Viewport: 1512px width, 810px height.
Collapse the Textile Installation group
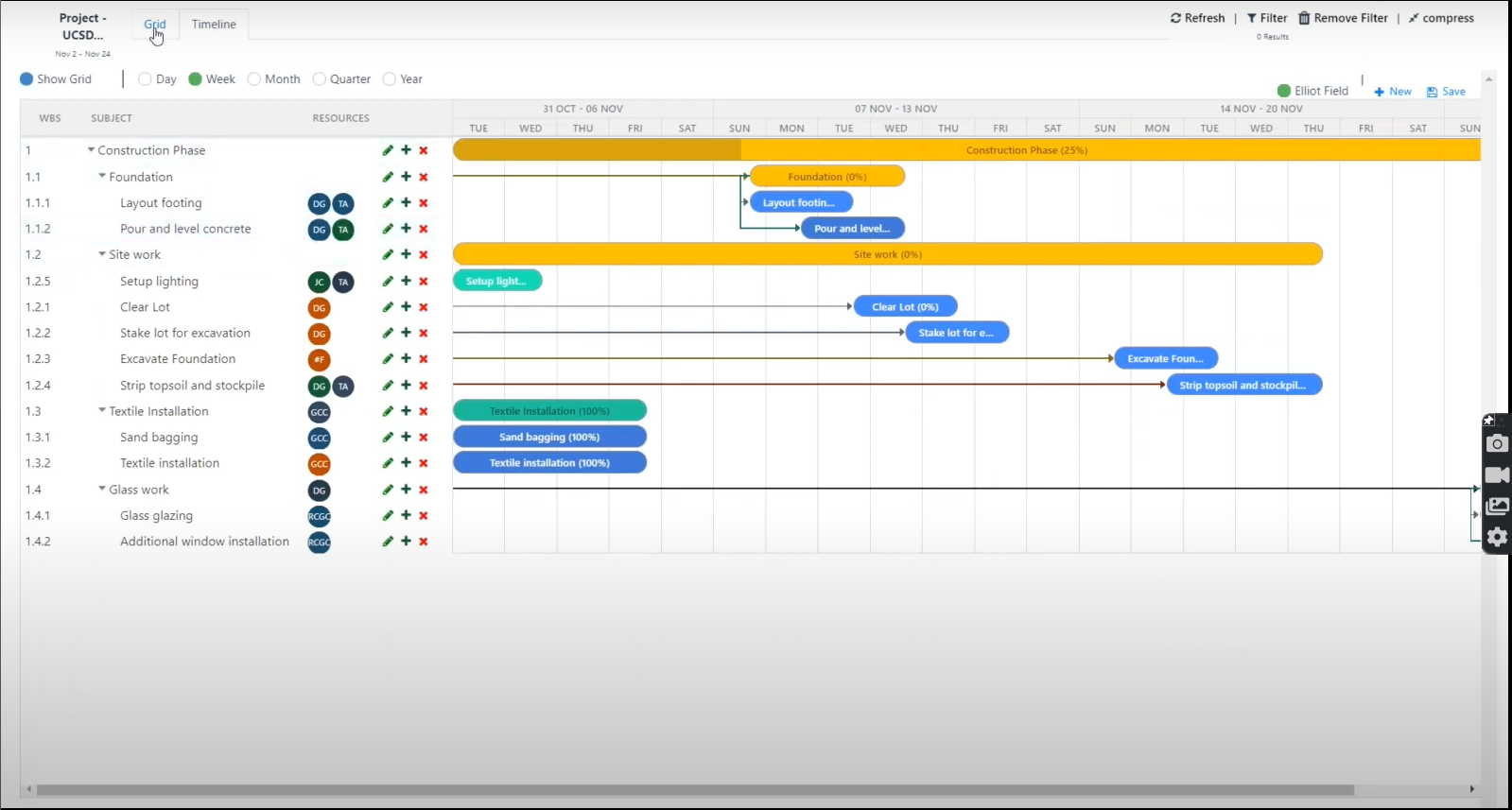coord(102,410)
